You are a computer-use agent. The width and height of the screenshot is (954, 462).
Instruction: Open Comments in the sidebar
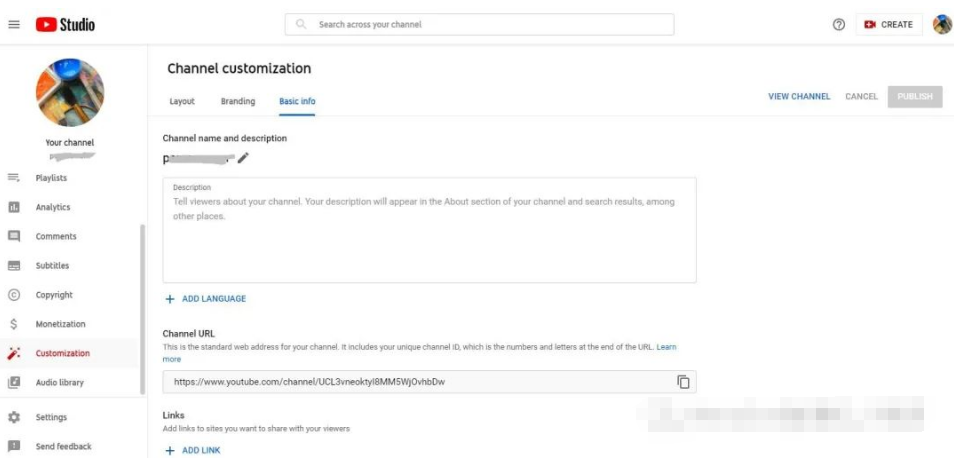point(56,236)
